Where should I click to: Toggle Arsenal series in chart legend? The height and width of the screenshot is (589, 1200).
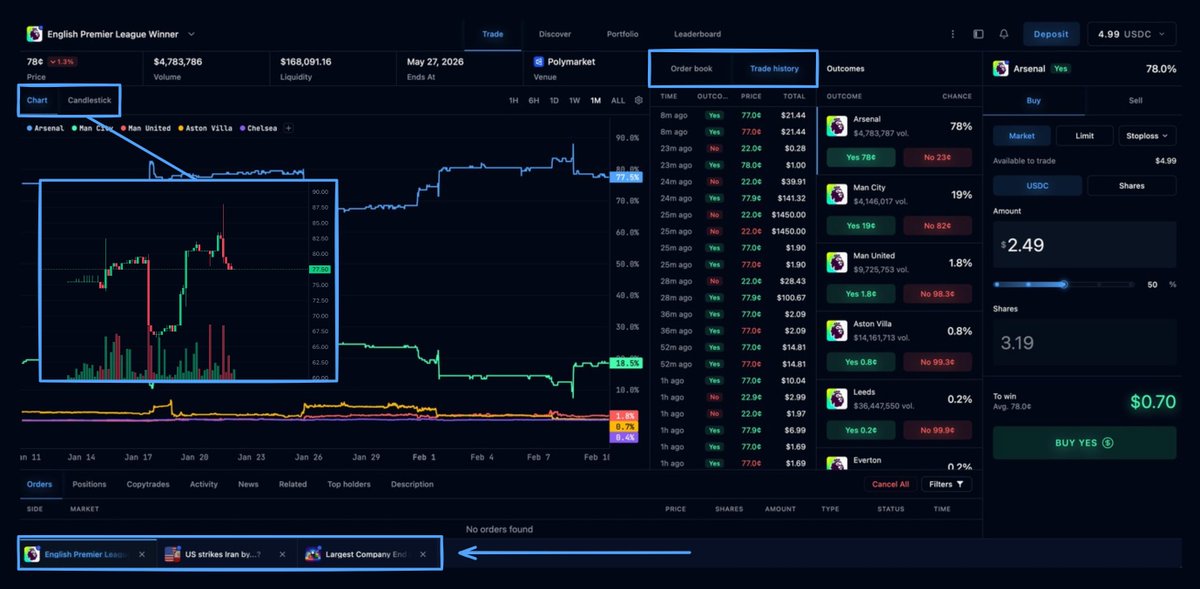click(45, 128)
